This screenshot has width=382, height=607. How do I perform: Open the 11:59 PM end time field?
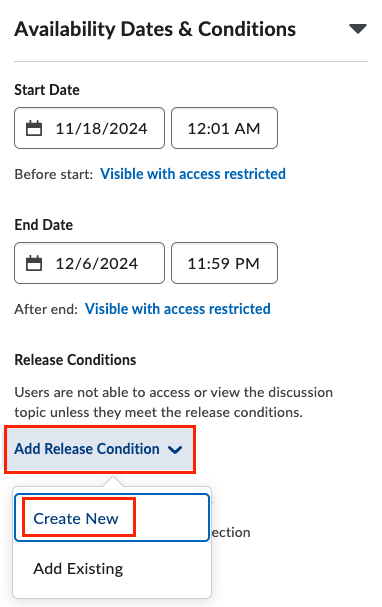pyautogui.click(x=224, y=263)
